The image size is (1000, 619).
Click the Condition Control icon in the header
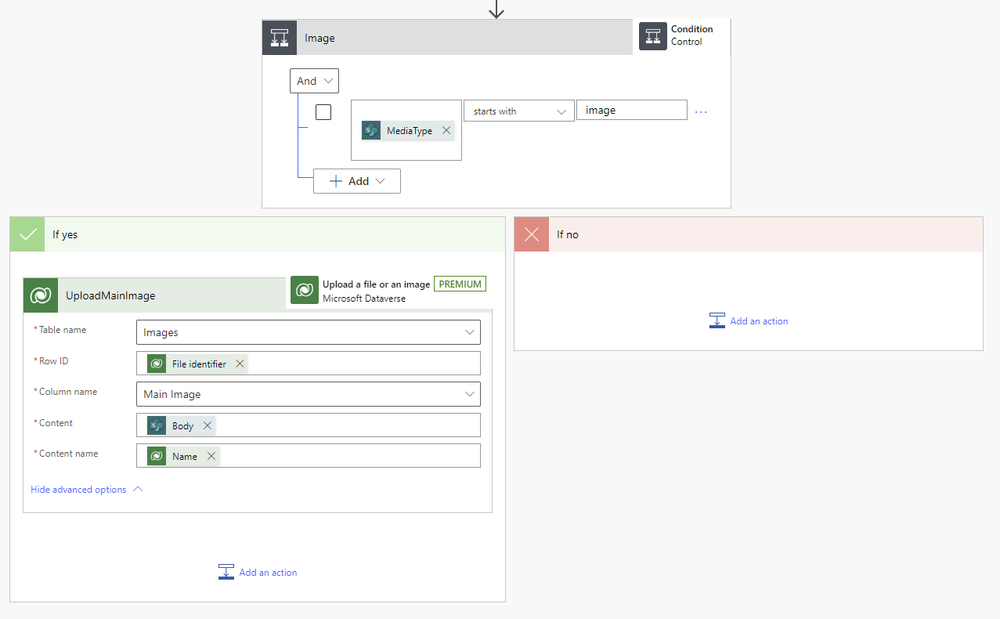coord(653,35)
